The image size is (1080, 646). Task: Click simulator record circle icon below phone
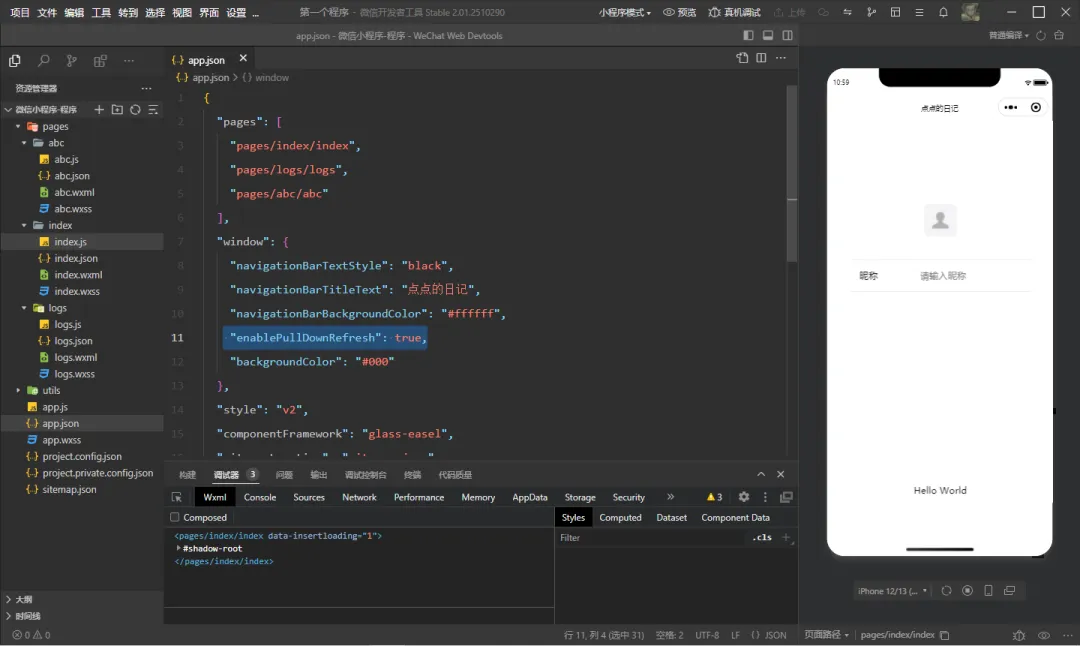pyautogui.click(x=967, y=591)
